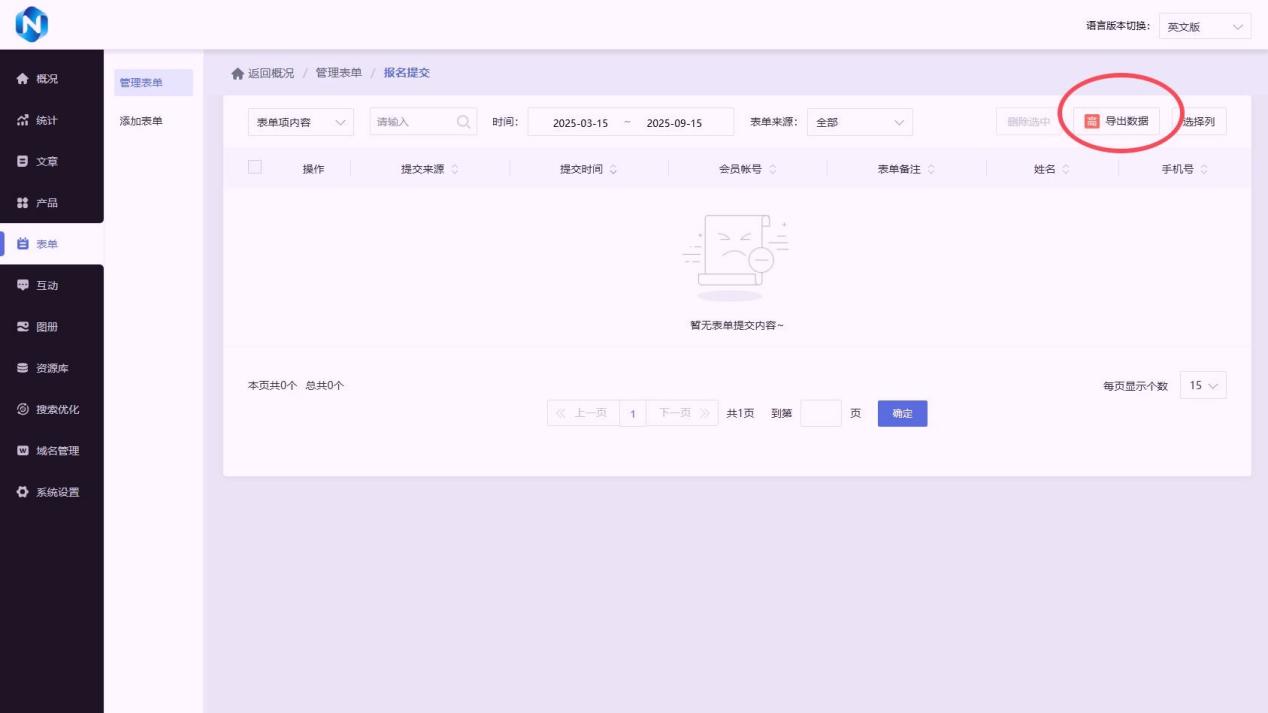This screenshot has width=1268, height=713.
Task: Open the 表单来源 全部 dropdown
Action: pyautogui.click(x=859, y=122)
